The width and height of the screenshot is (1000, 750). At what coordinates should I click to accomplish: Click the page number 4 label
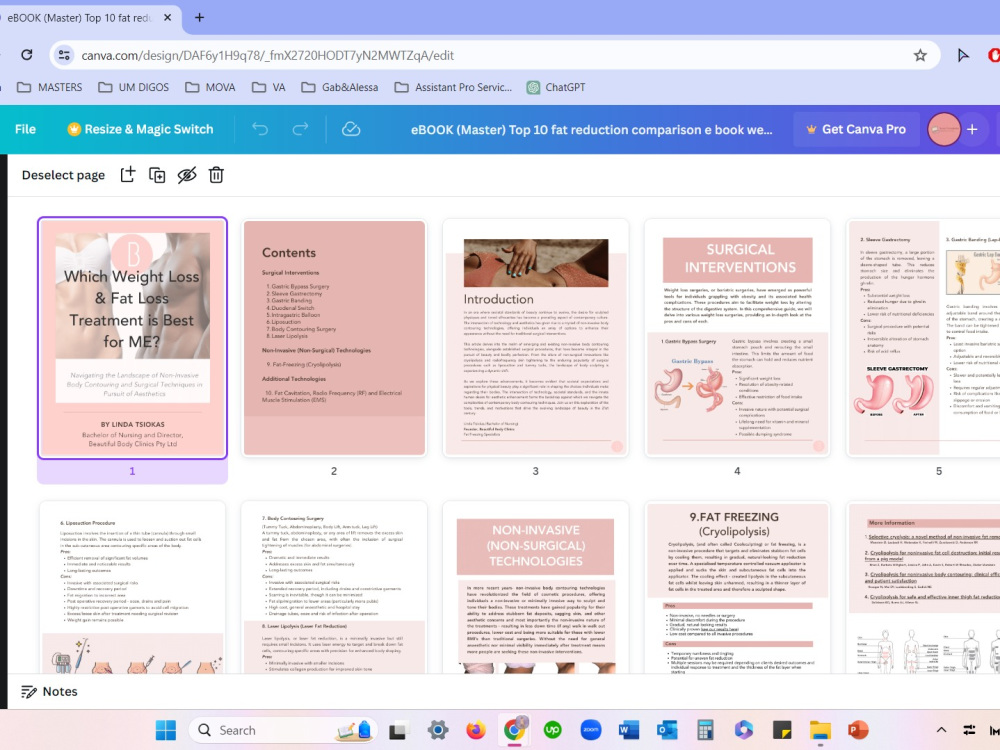pos(737,471)
